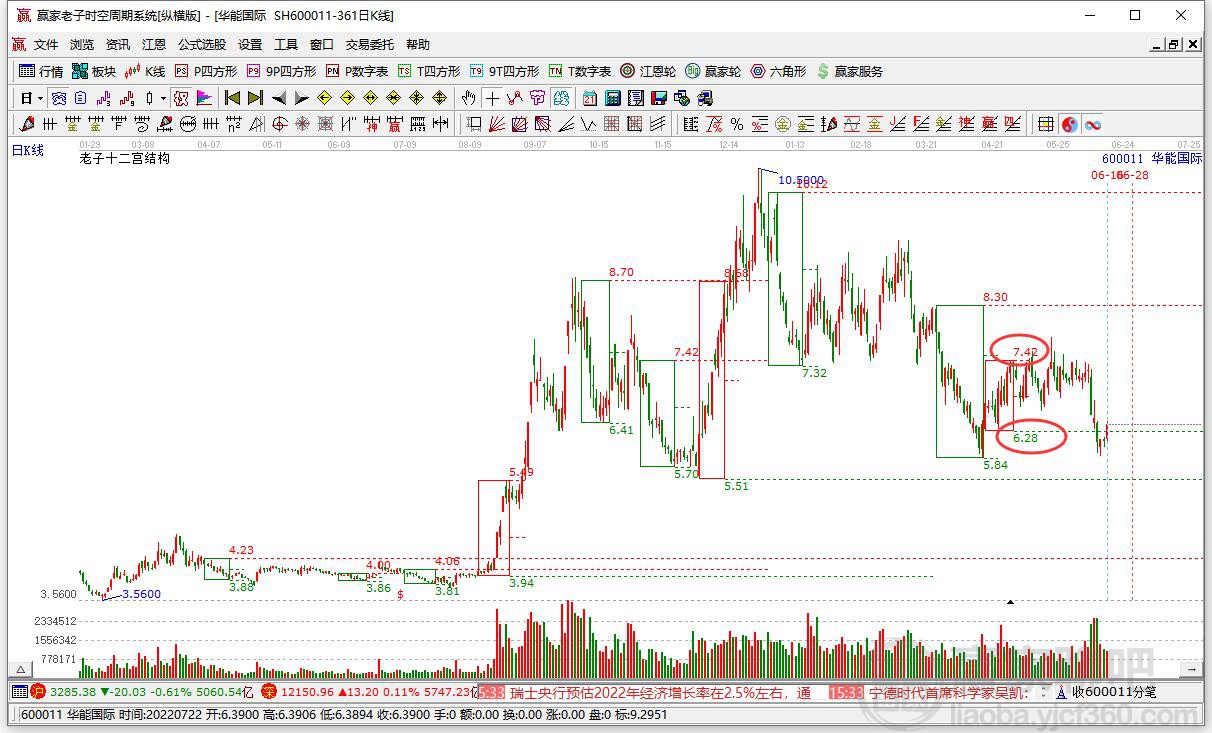Open the 文件 menu
Screen dimensions: 1212x733
(46, 45)
